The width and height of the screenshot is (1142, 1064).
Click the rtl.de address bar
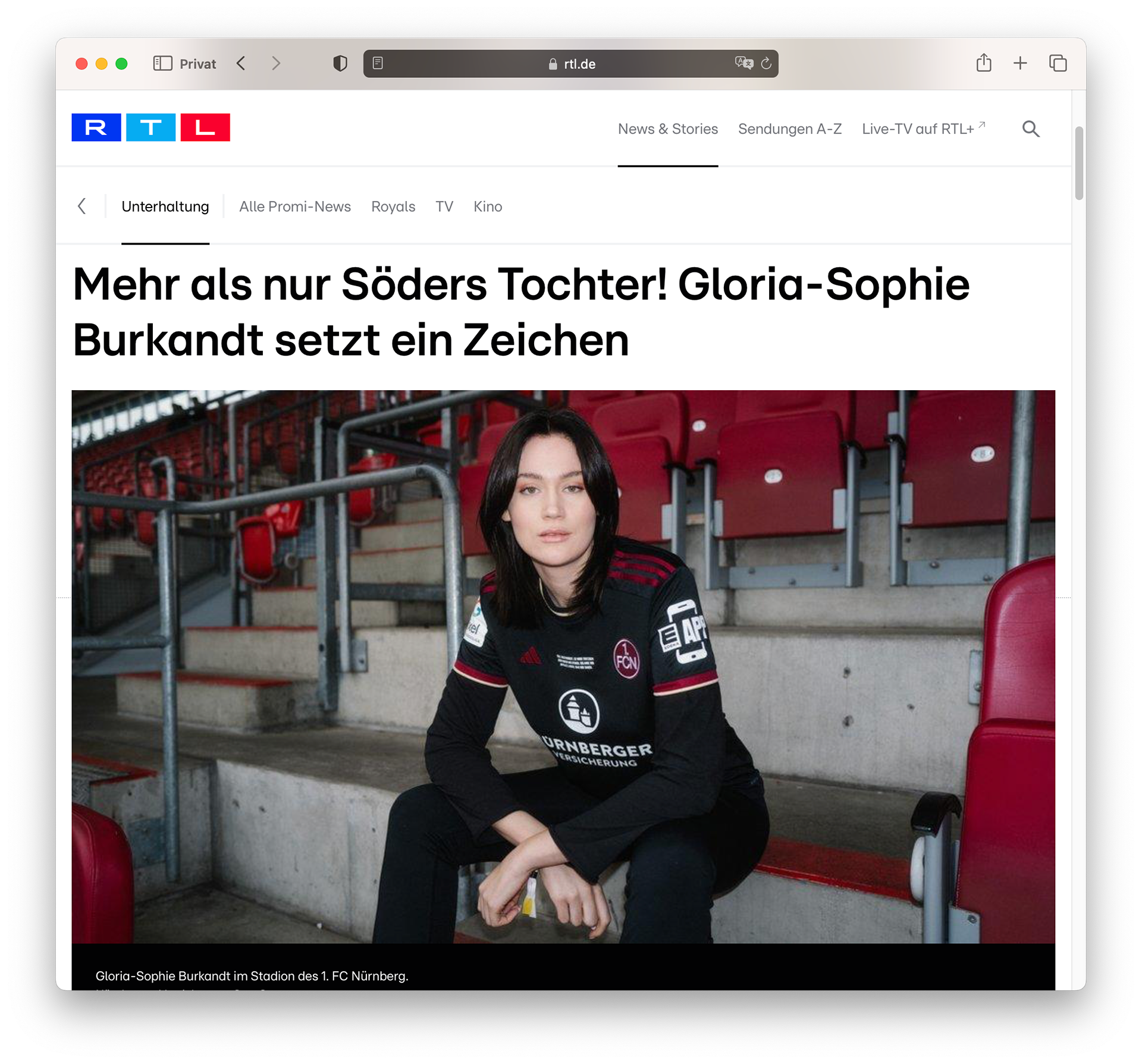click(570, 64)
